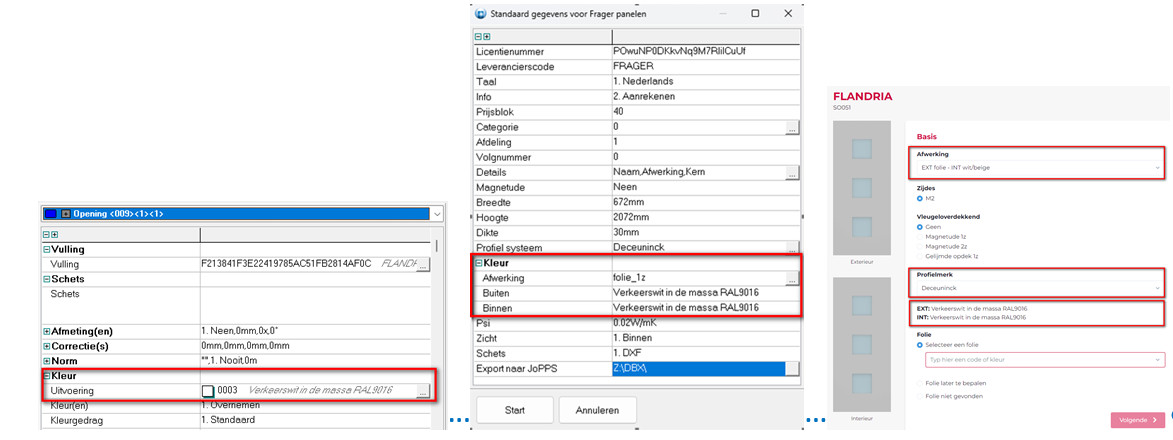Image resolution: width=1173 pixels, height=440 pixels.
Task: Open folie code dropdown arrow
Action: pos(1157,361)
